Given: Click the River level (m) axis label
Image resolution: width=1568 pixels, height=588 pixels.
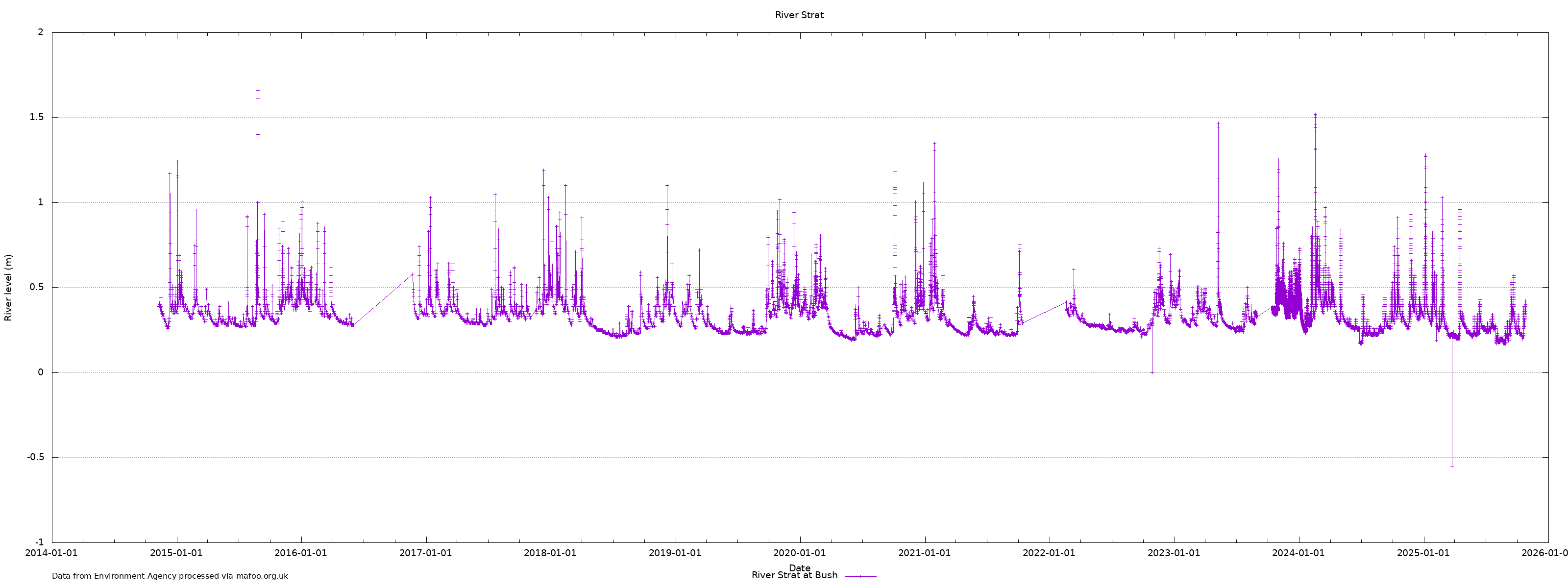Looking at the screenshot, I should pyautogui.click(x=8, y=287).
